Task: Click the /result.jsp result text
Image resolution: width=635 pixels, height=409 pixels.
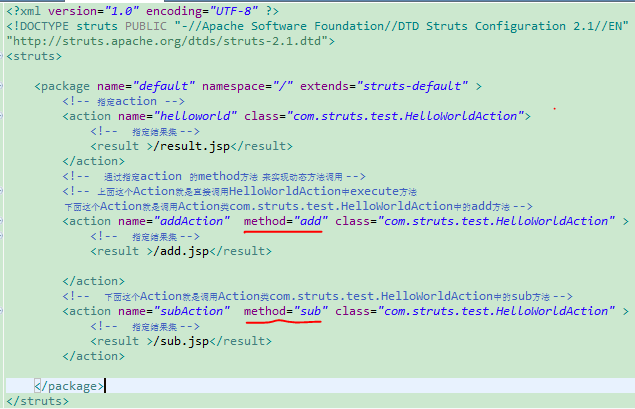Action: pyautogui.click(x=192, y=146)
